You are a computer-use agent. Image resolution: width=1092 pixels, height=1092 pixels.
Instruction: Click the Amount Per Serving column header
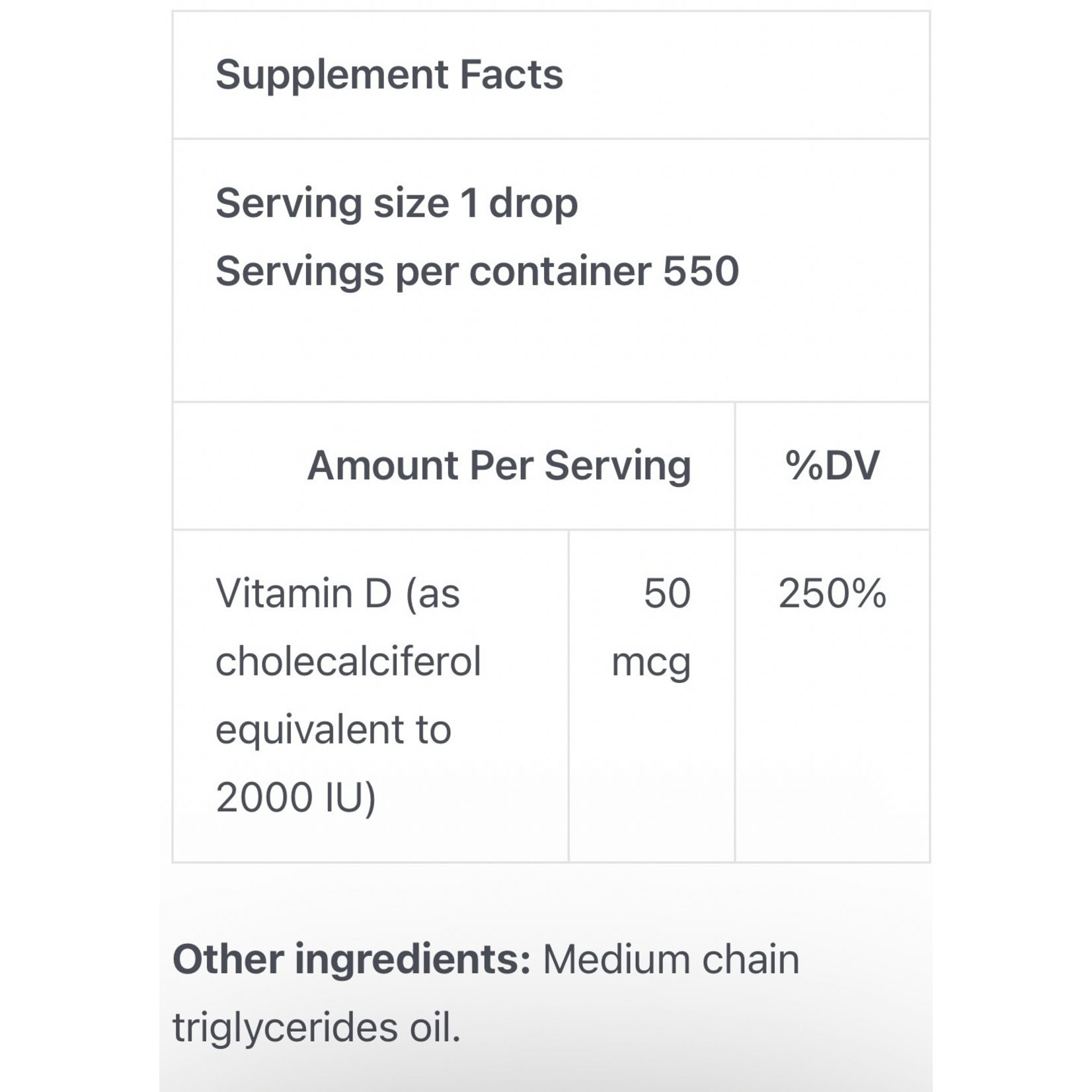coord(498,465)
